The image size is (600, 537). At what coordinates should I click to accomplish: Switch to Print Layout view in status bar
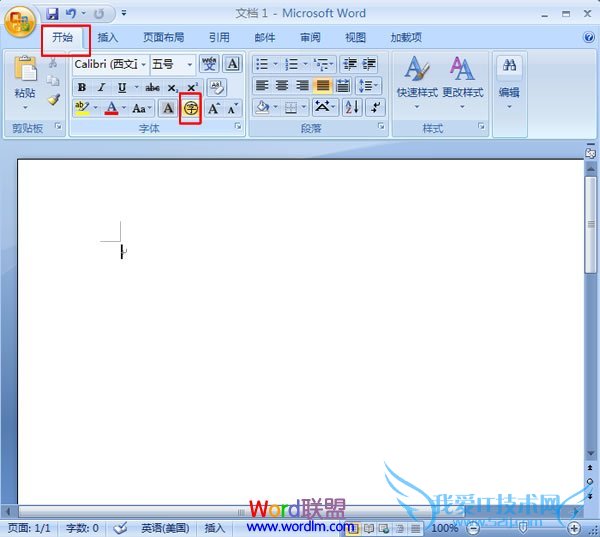click(x=352, y=529)
